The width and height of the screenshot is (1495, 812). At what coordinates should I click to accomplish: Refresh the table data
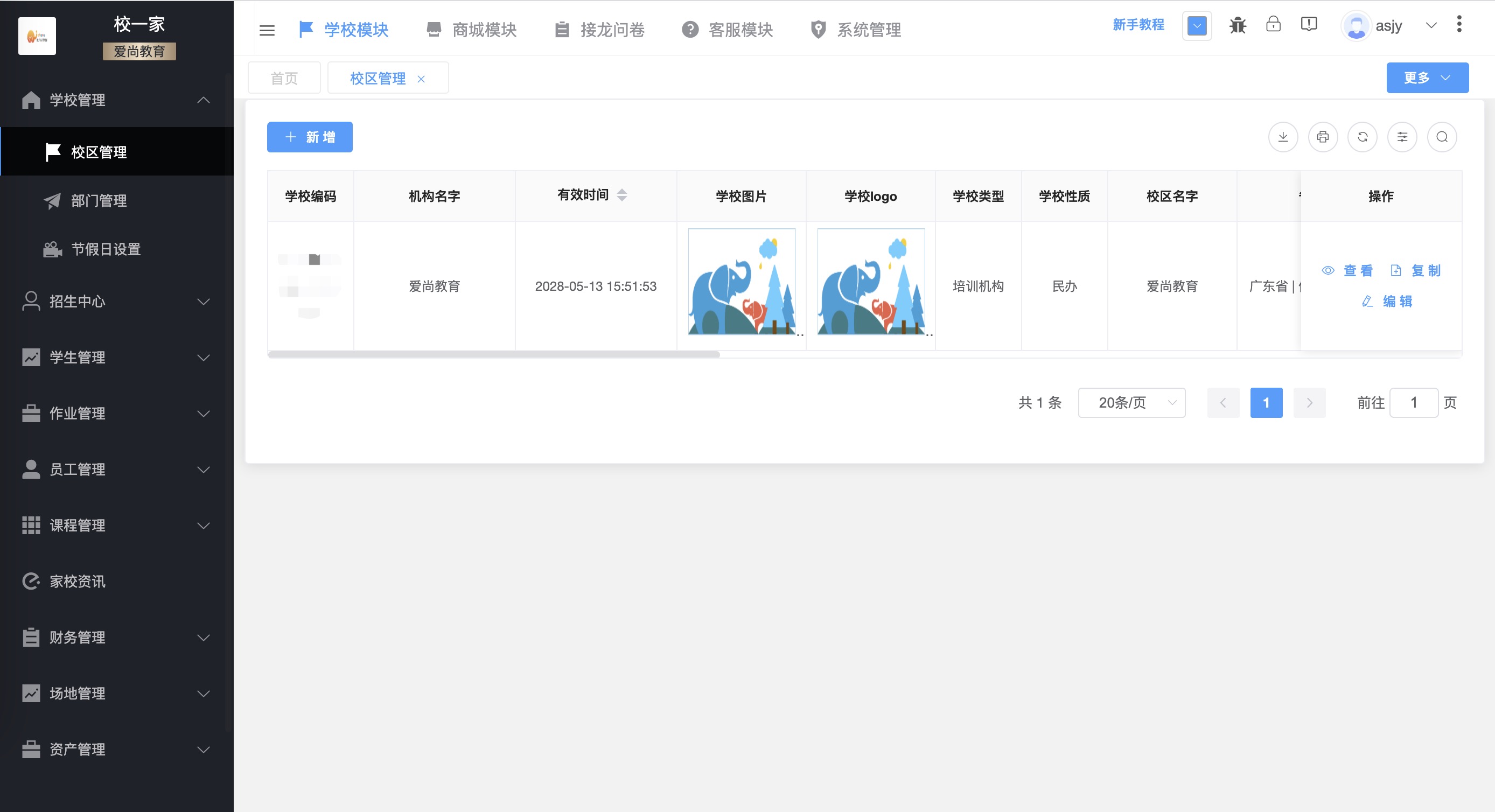point(1363,137)
